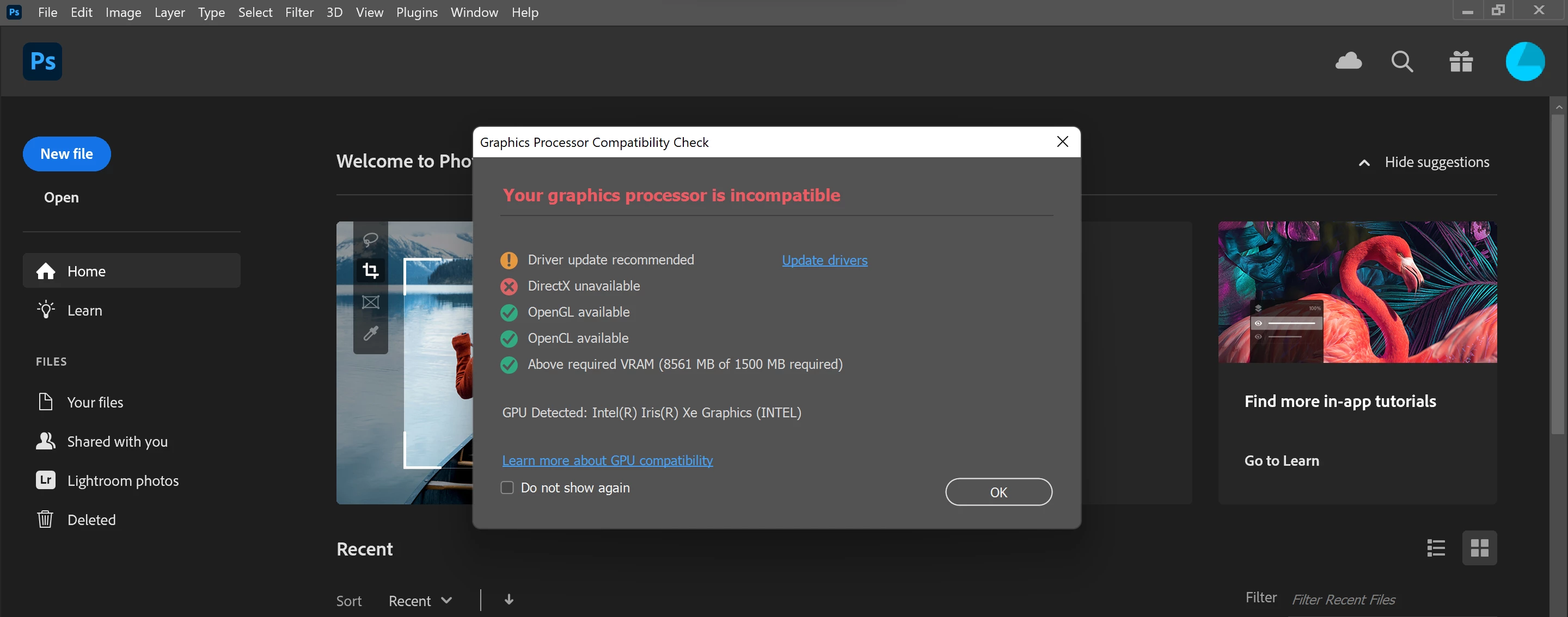Enable Do not show again checkbox
1568x617 pixels.
(x=507, y=488)
